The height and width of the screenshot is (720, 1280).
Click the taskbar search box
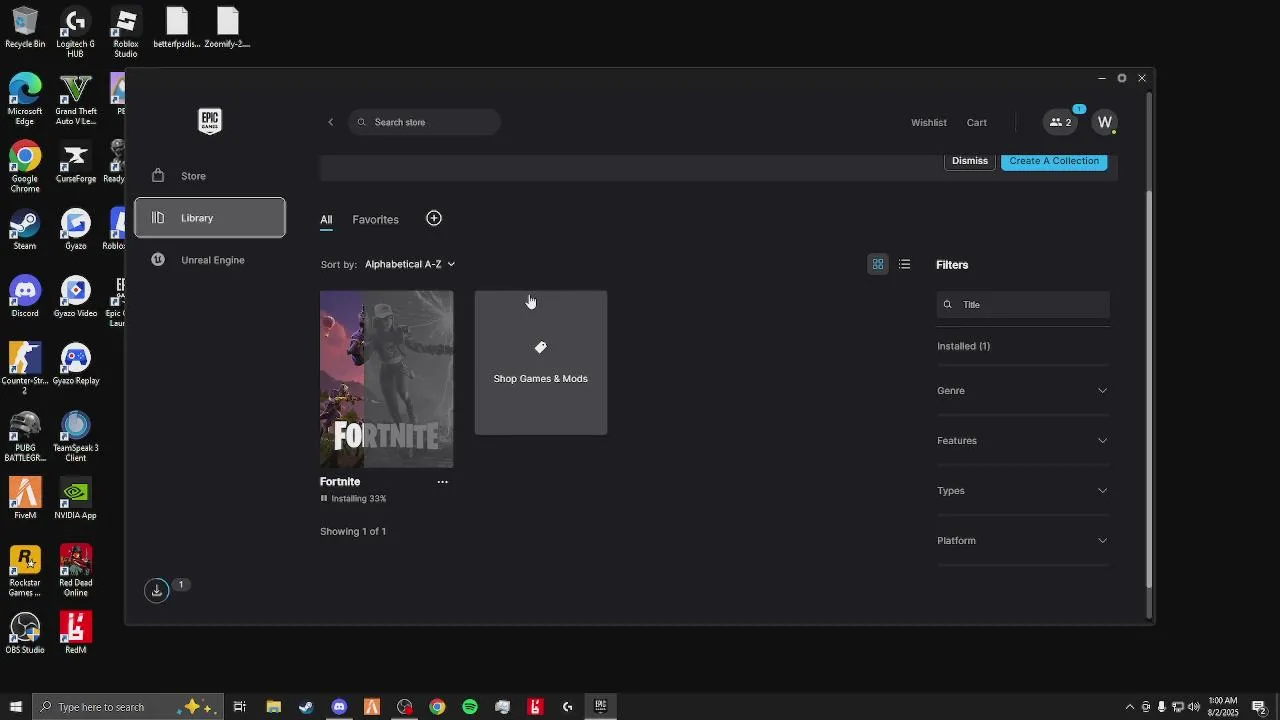[127, 707]
